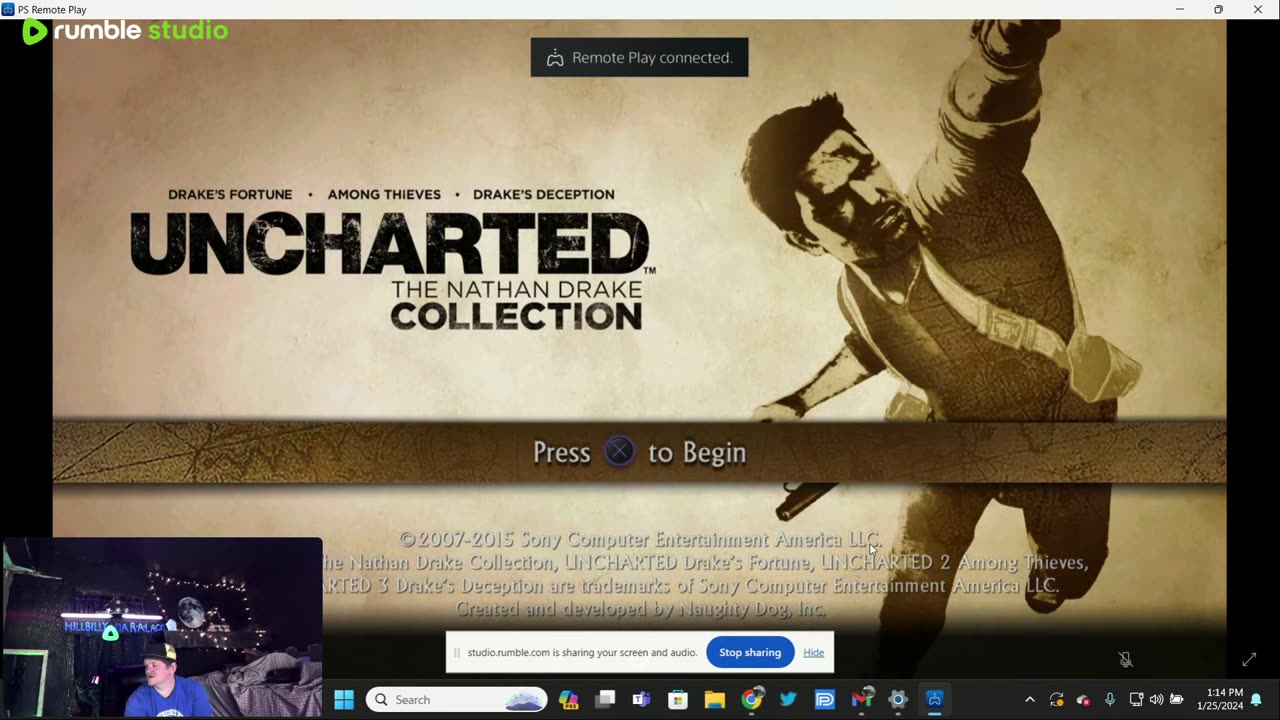The width and height of the screenshot is (1280, 720).
Task: Click the Remote Play connected notification
Action: (639, 58)
